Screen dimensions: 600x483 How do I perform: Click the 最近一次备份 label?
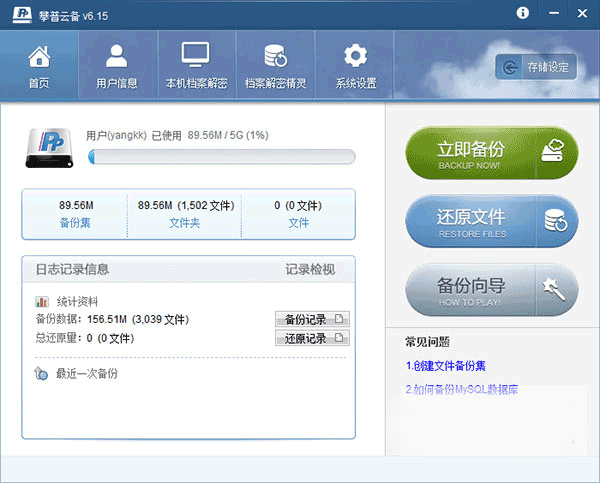click(x=87, y=374)
